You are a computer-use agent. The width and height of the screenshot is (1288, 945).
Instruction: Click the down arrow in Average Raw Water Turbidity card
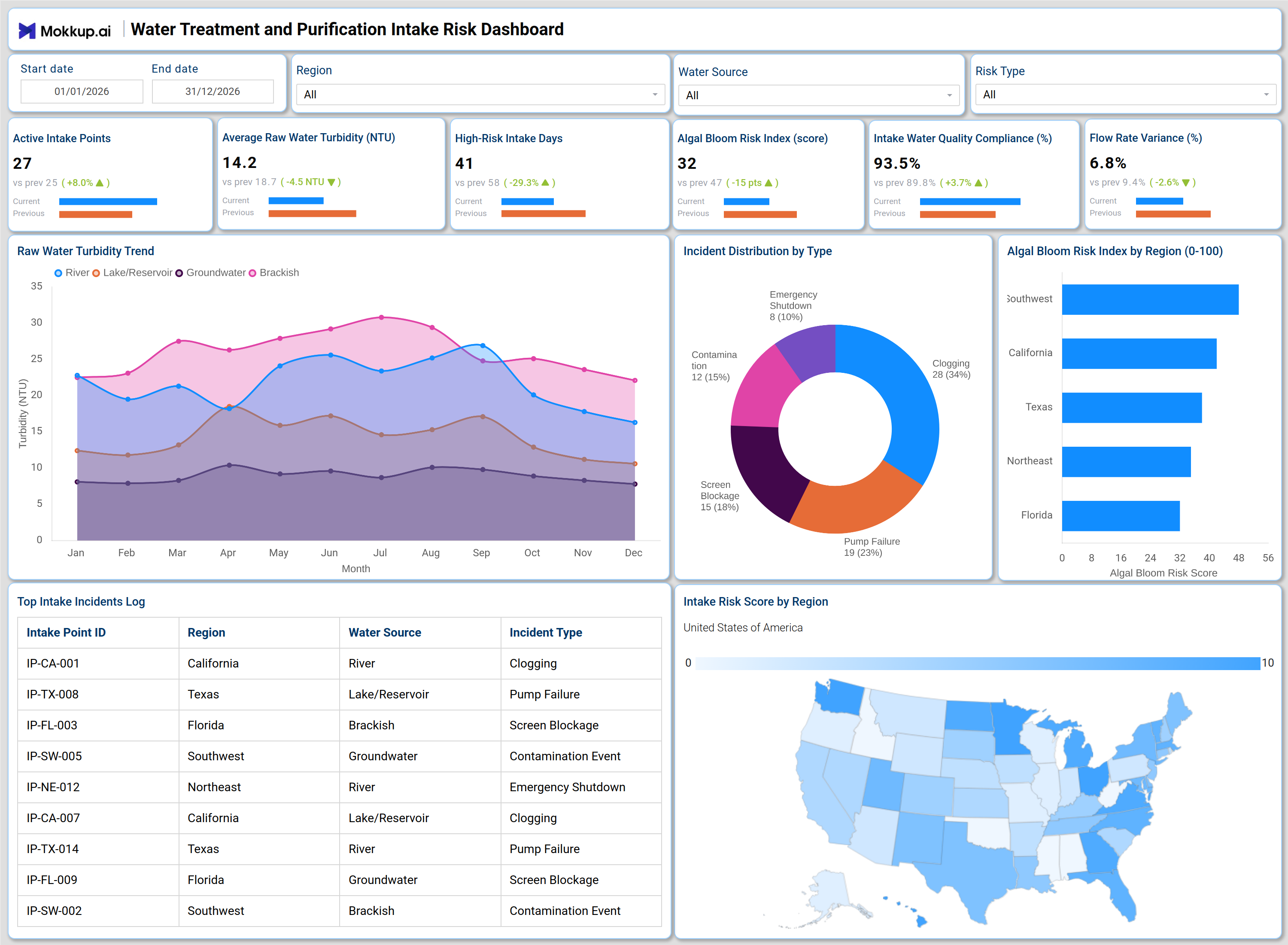pos(331,183)
